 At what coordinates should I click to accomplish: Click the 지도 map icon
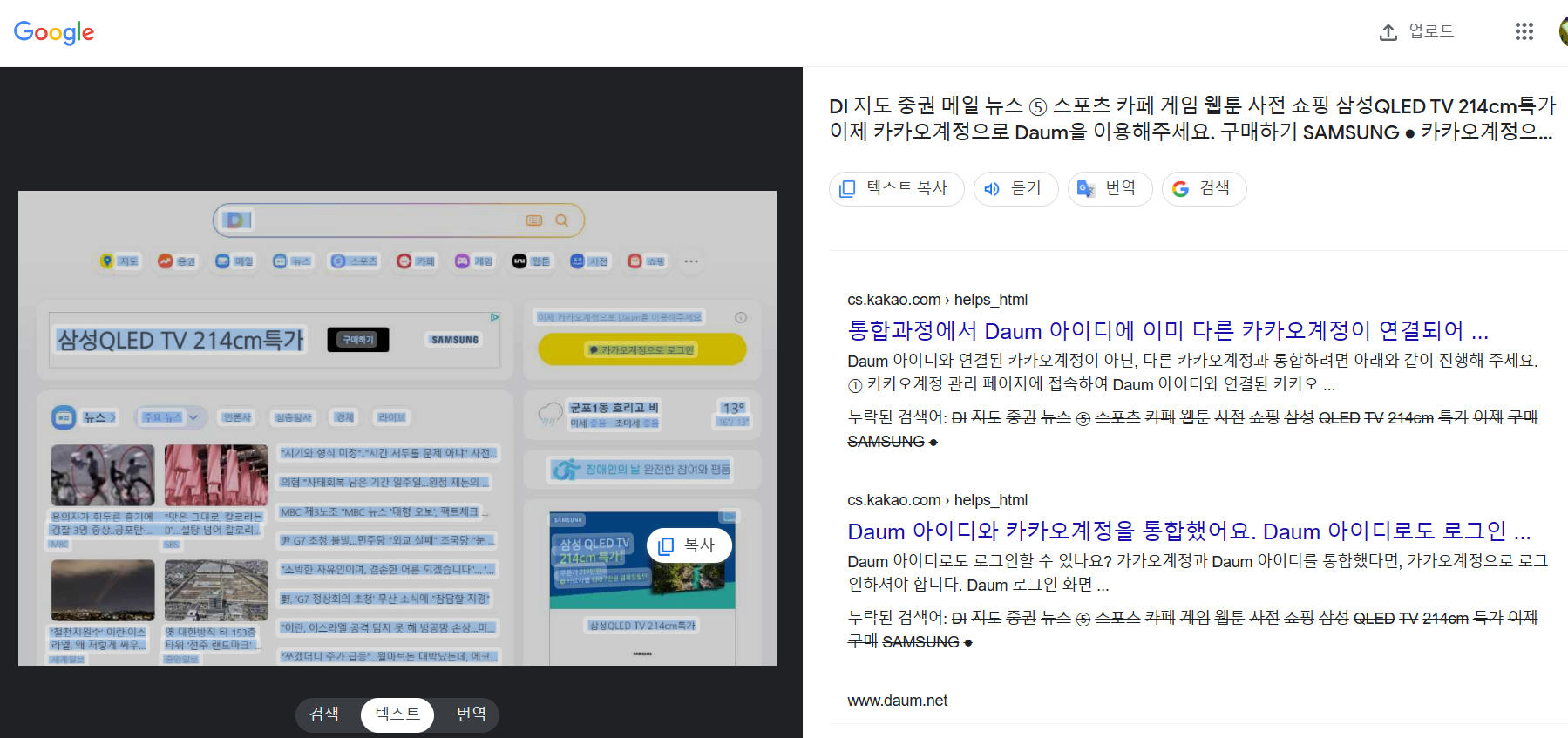pos(107,261)
